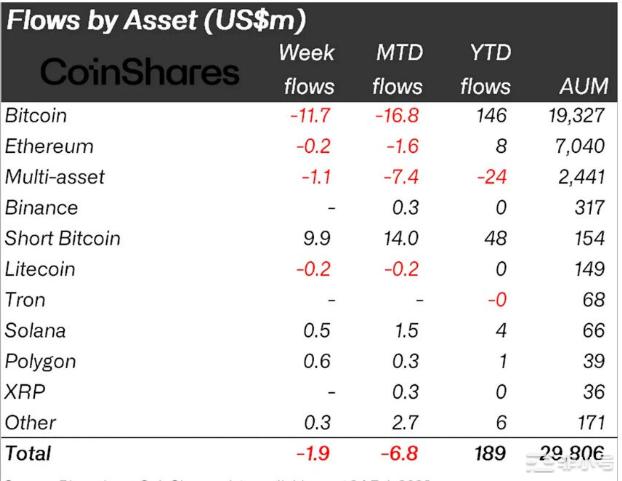Viewport: 622px width, 481px height.
Task: Select the Week flows column header
Action: [x=307, y=69]
